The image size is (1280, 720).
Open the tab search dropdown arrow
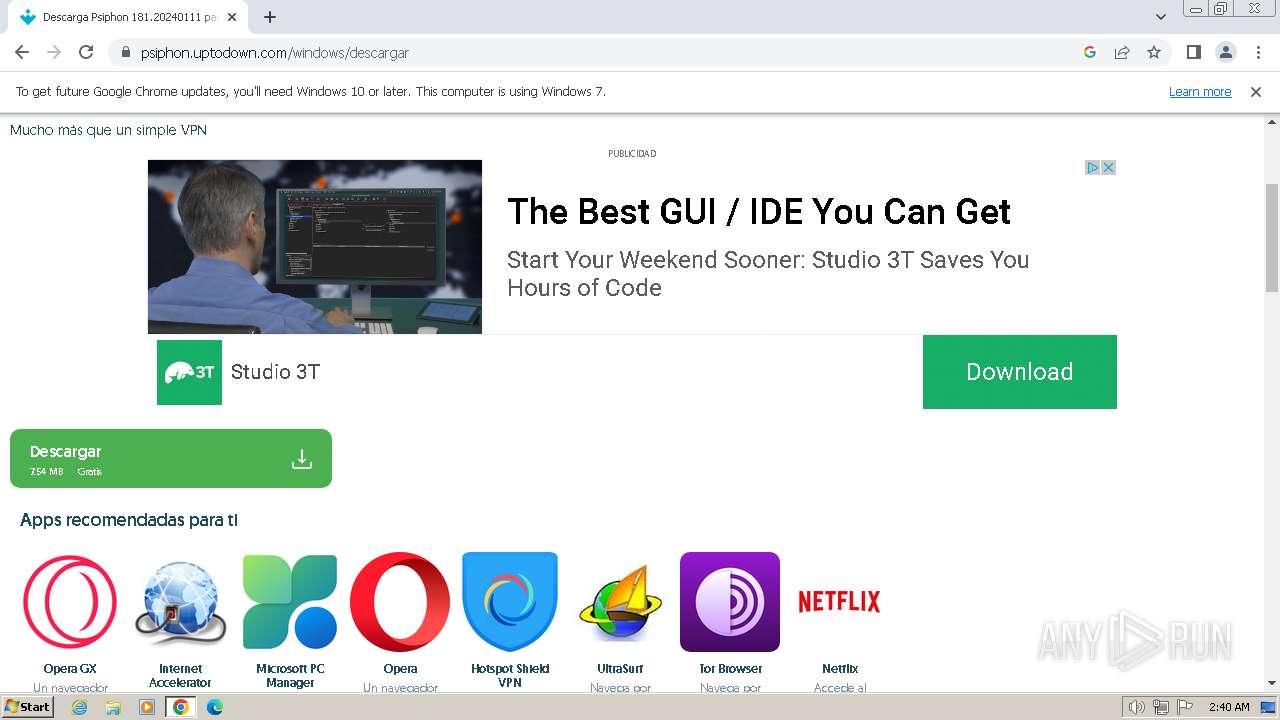pyautogui.click(x=1161, y=17)
